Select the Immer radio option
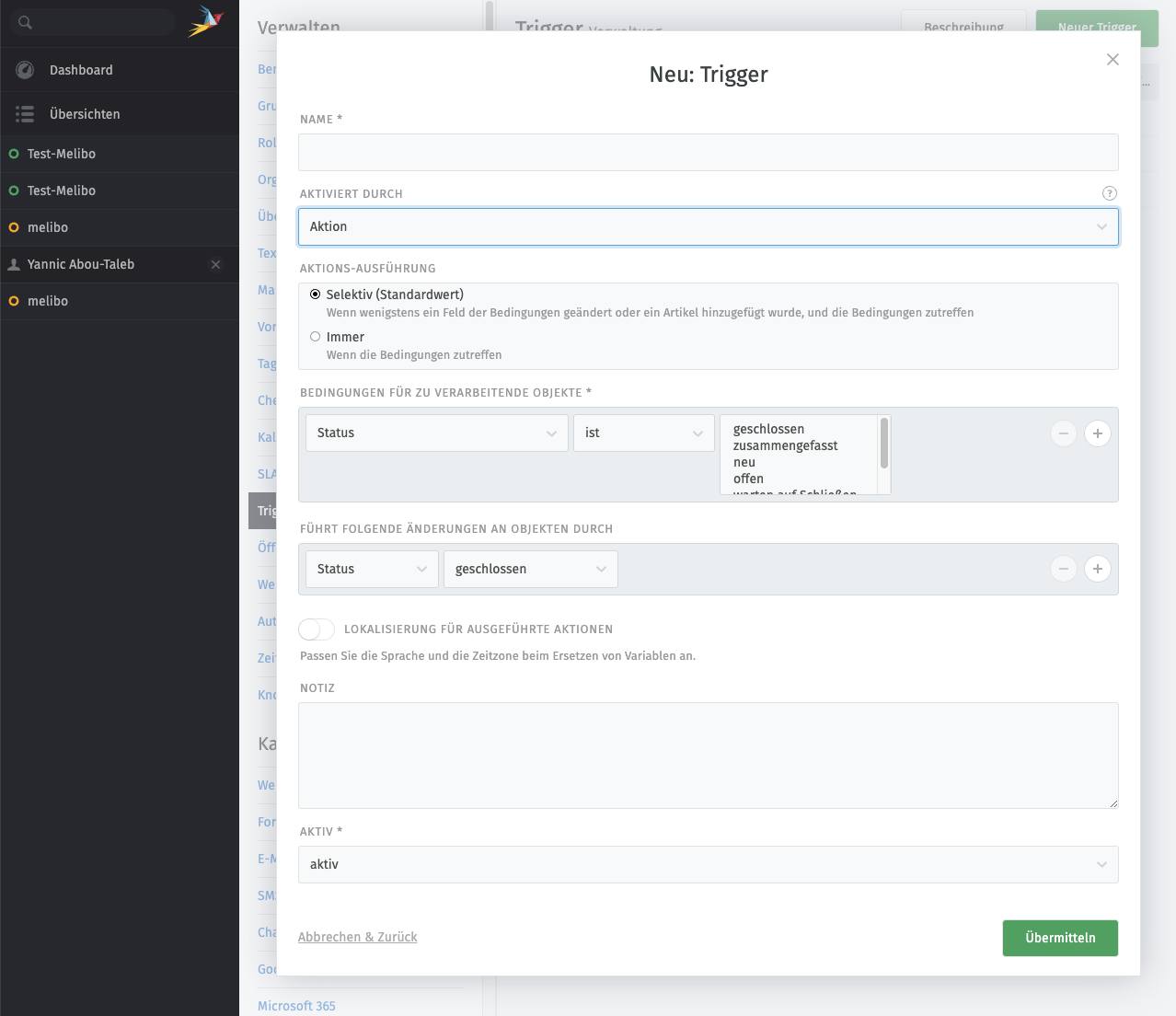The height and width of the screenshot is (1016, 1176). click(316, 337)
